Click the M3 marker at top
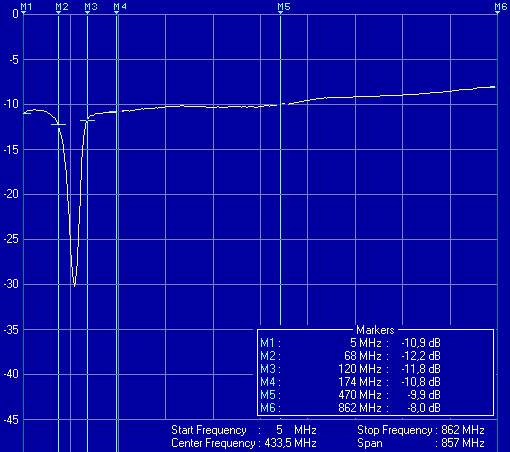The height and width of the screenshot is (452, 510). pyautogui.click(x=91, y=7)
